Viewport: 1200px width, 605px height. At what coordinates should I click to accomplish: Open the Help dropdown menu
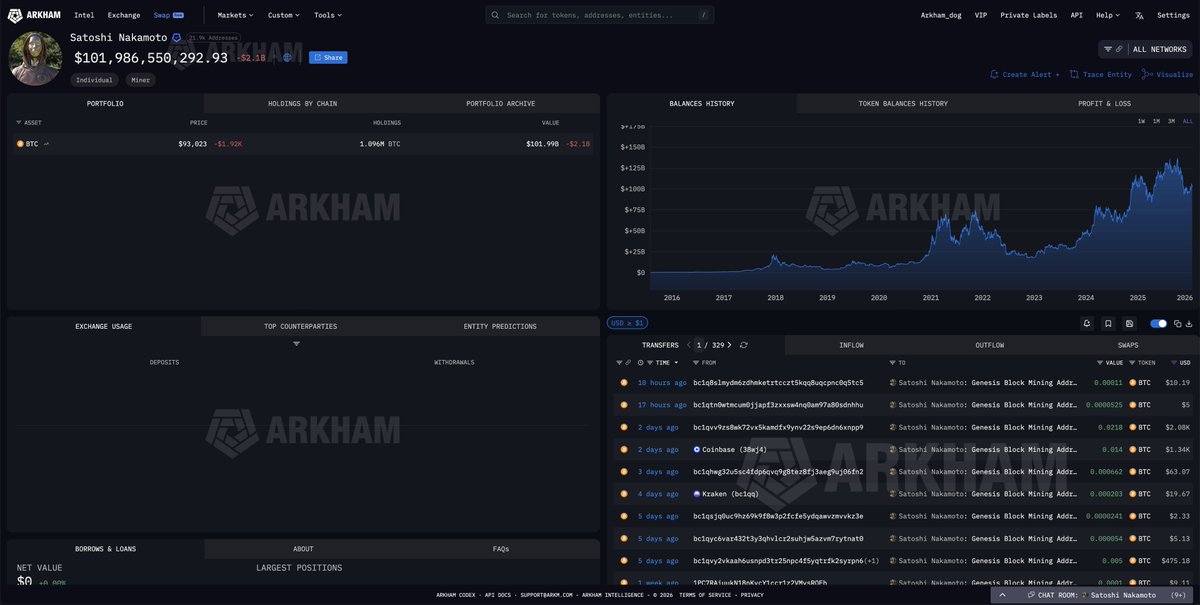[x=1107, y=15]
